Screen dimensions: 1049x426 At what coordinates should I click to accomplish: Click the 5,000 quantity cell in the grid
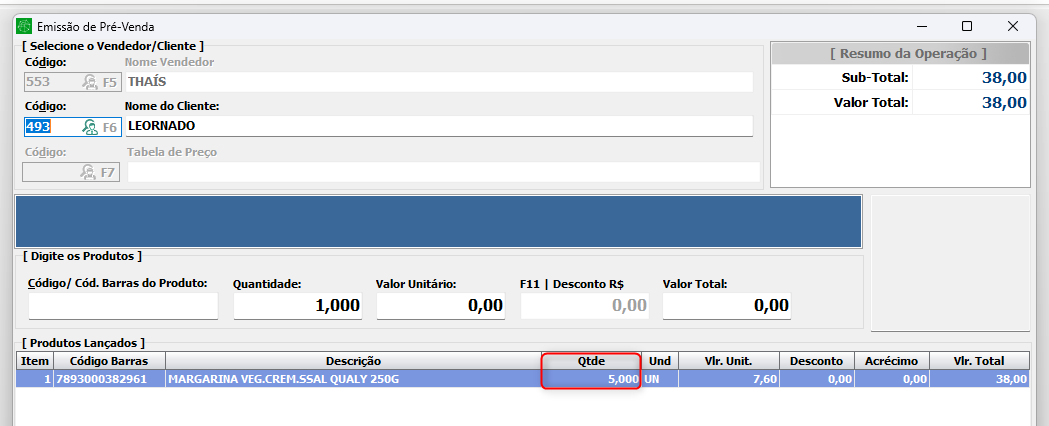pos(593,380)
